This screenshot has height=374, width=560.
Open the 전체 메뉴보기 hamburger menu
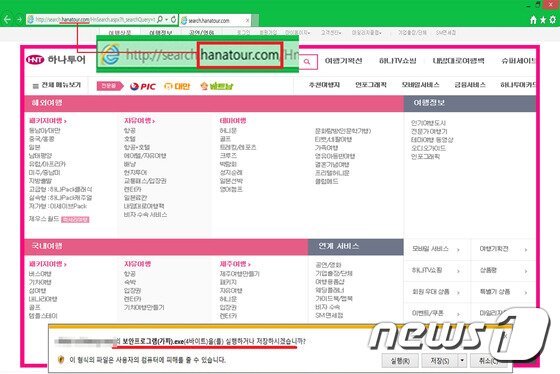[56, 85]
